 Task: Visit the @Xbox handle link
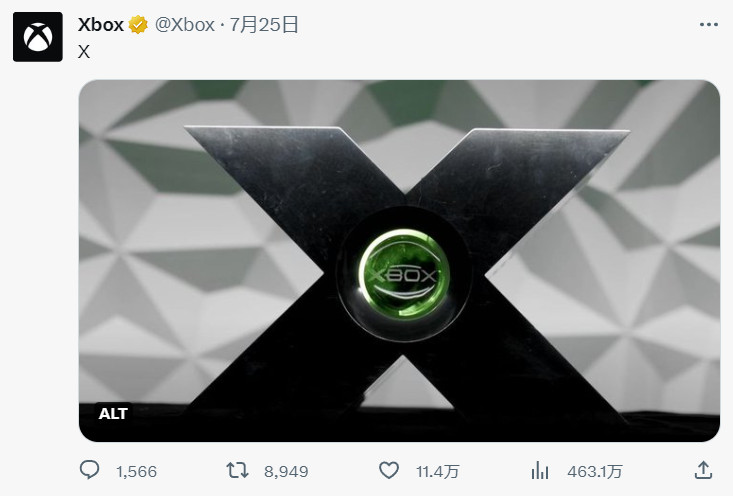pyautogui.click(x=185, y=25)
